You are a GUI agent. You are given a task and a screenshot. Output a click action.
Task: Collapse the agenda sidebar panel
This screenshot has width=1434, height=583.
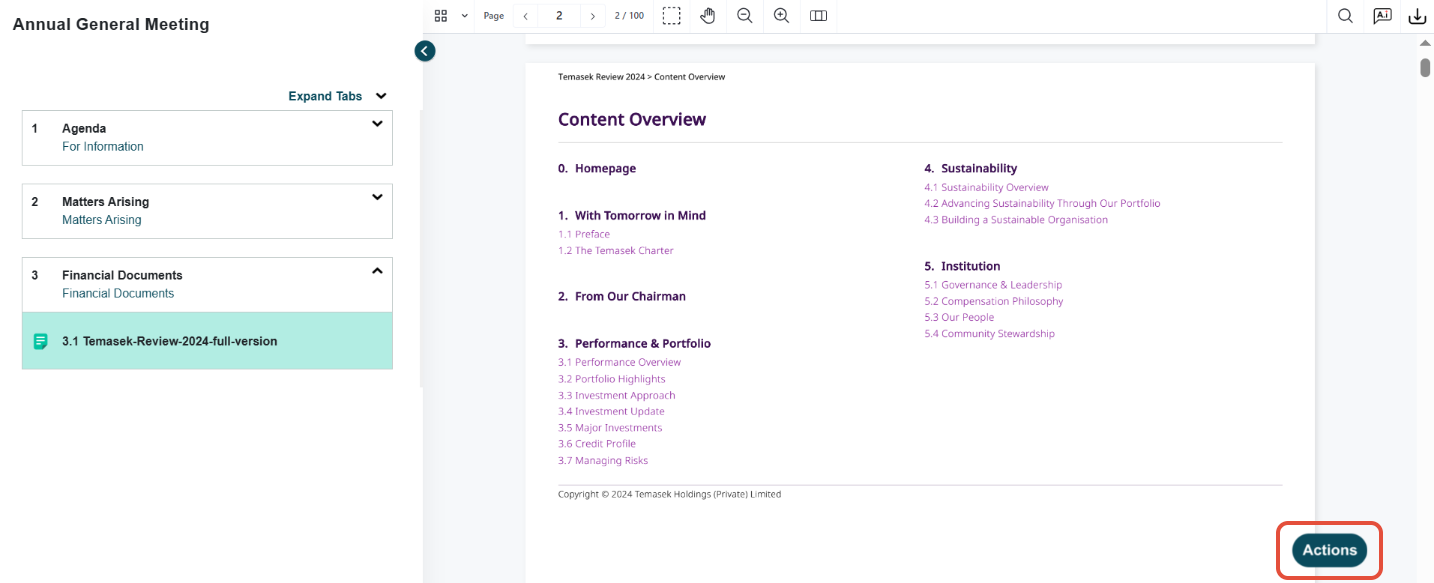(425, 51)
